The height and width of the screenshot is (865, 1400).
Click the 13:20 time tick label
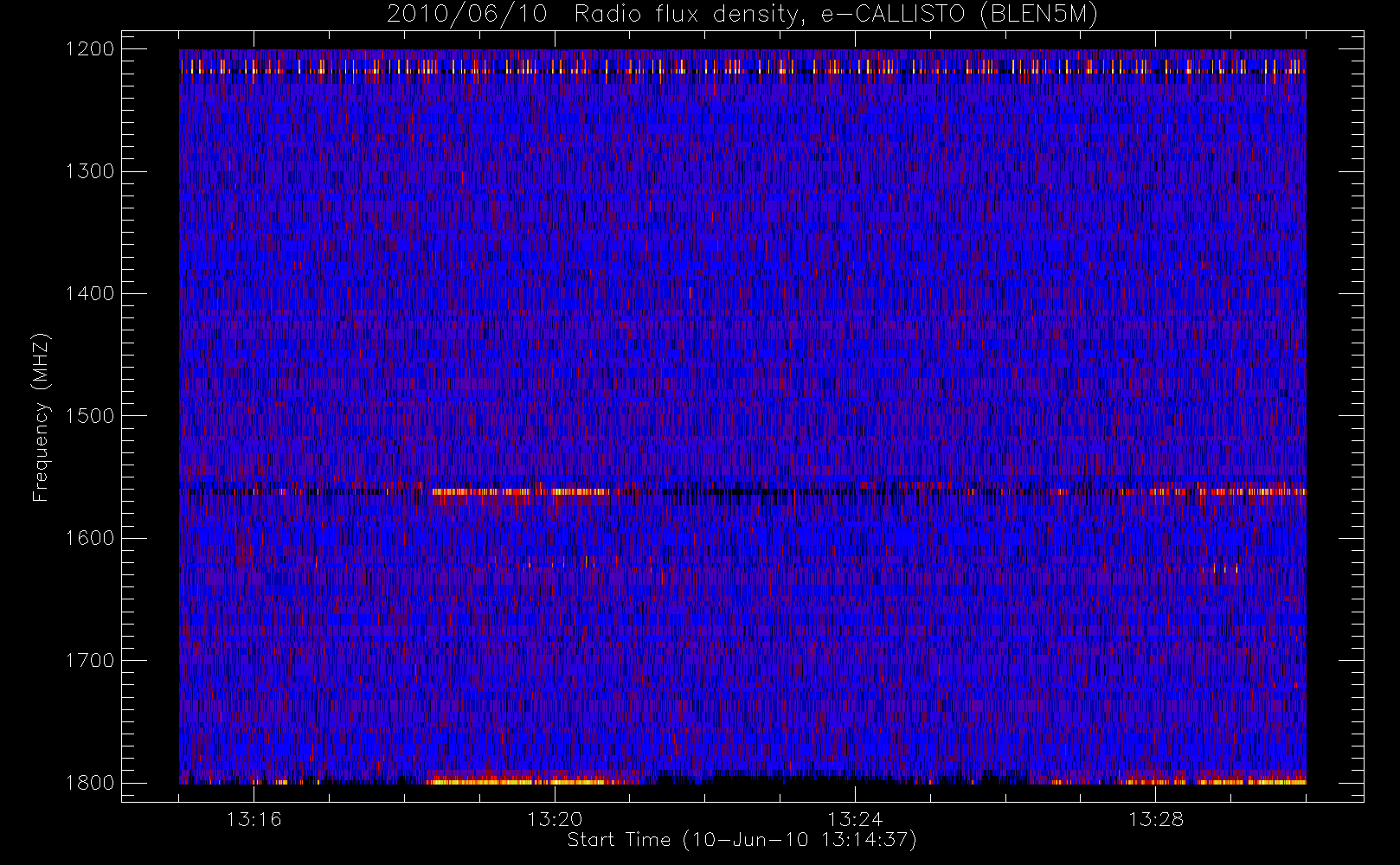coord(555,819)
